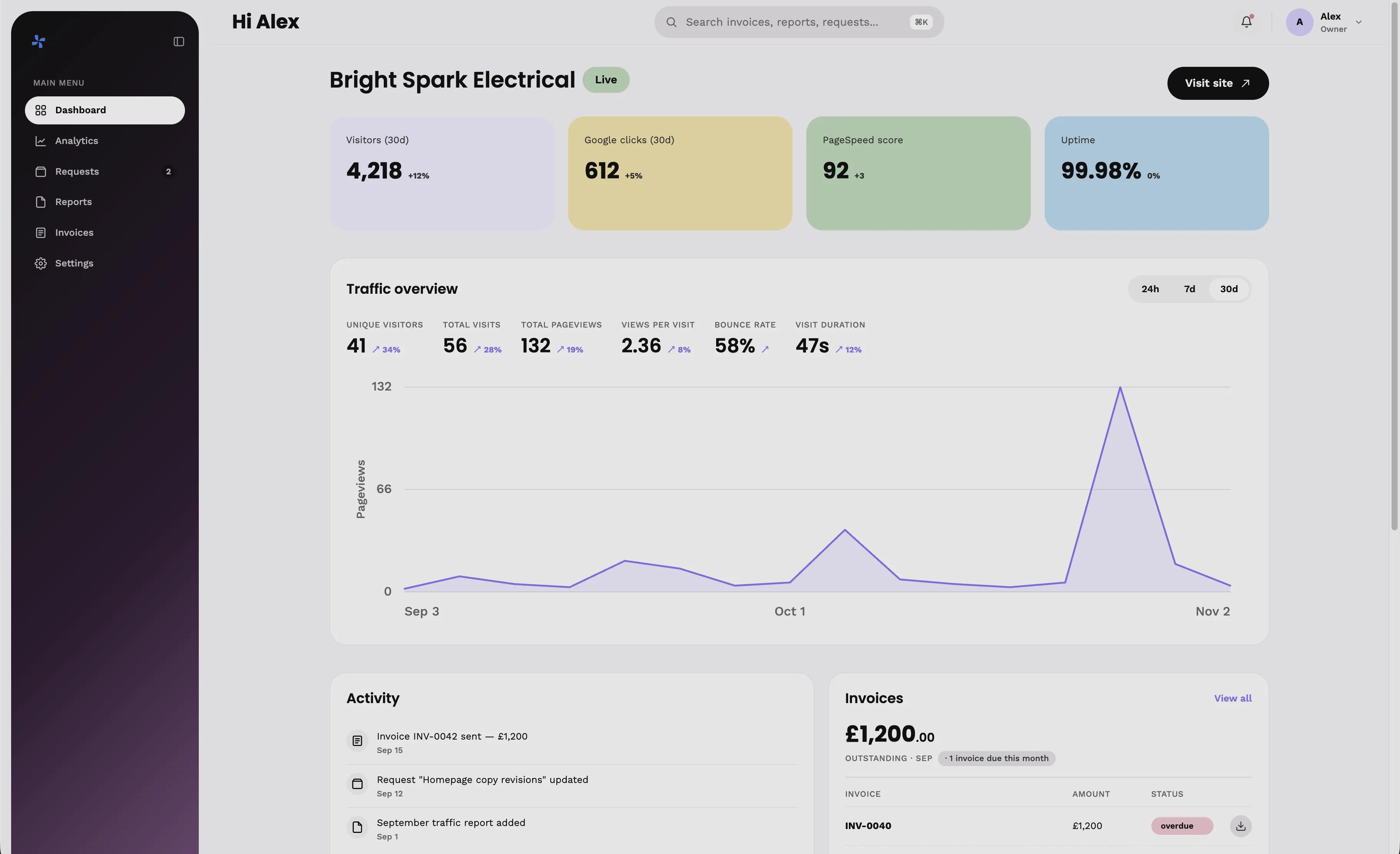Open the Requests menu item
1400x854 pixels.
(x=104, y=172)
